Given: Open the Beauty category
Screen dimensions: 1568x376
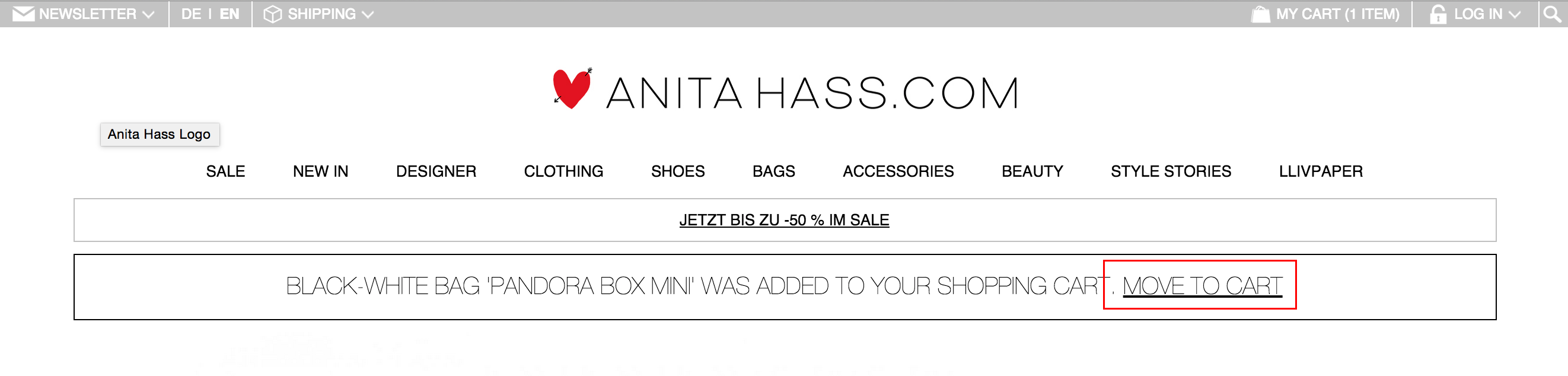Looking at the screenshot, I should [1032, 171].
